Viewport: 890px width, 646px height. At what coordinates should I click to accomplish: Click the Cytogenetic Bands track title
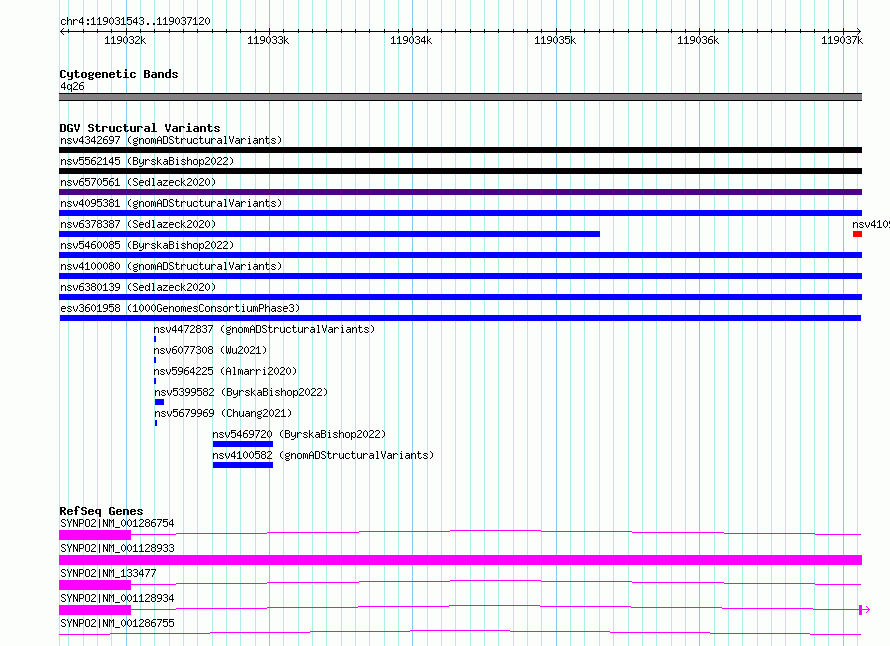pyautogui.click(x=119, y=74)
